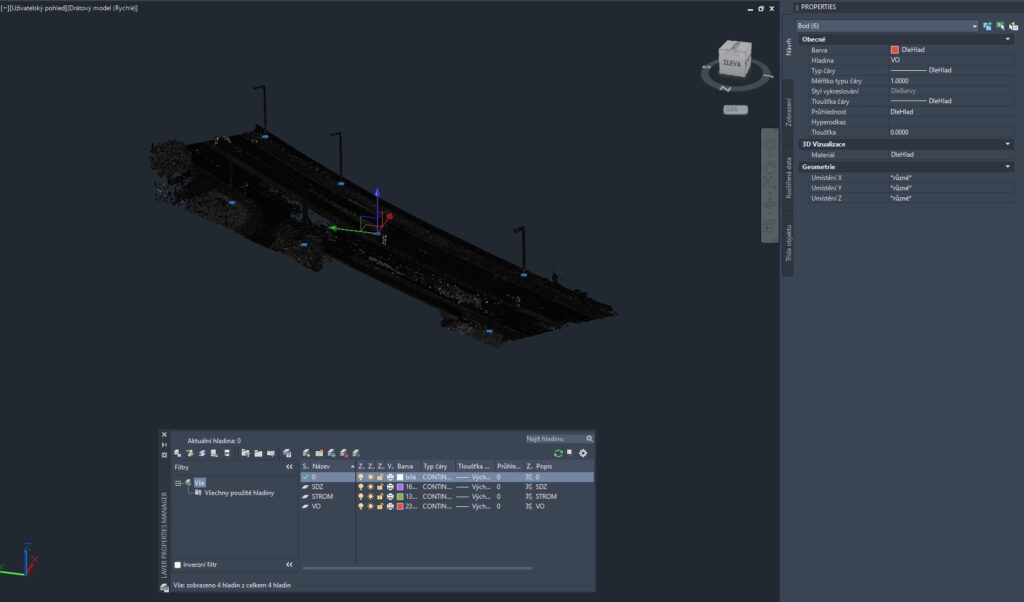The height and width of the screenshot is (602, 1024).
Task: Click the search icon beside Najít hladinu
Action: coord(589,438)
